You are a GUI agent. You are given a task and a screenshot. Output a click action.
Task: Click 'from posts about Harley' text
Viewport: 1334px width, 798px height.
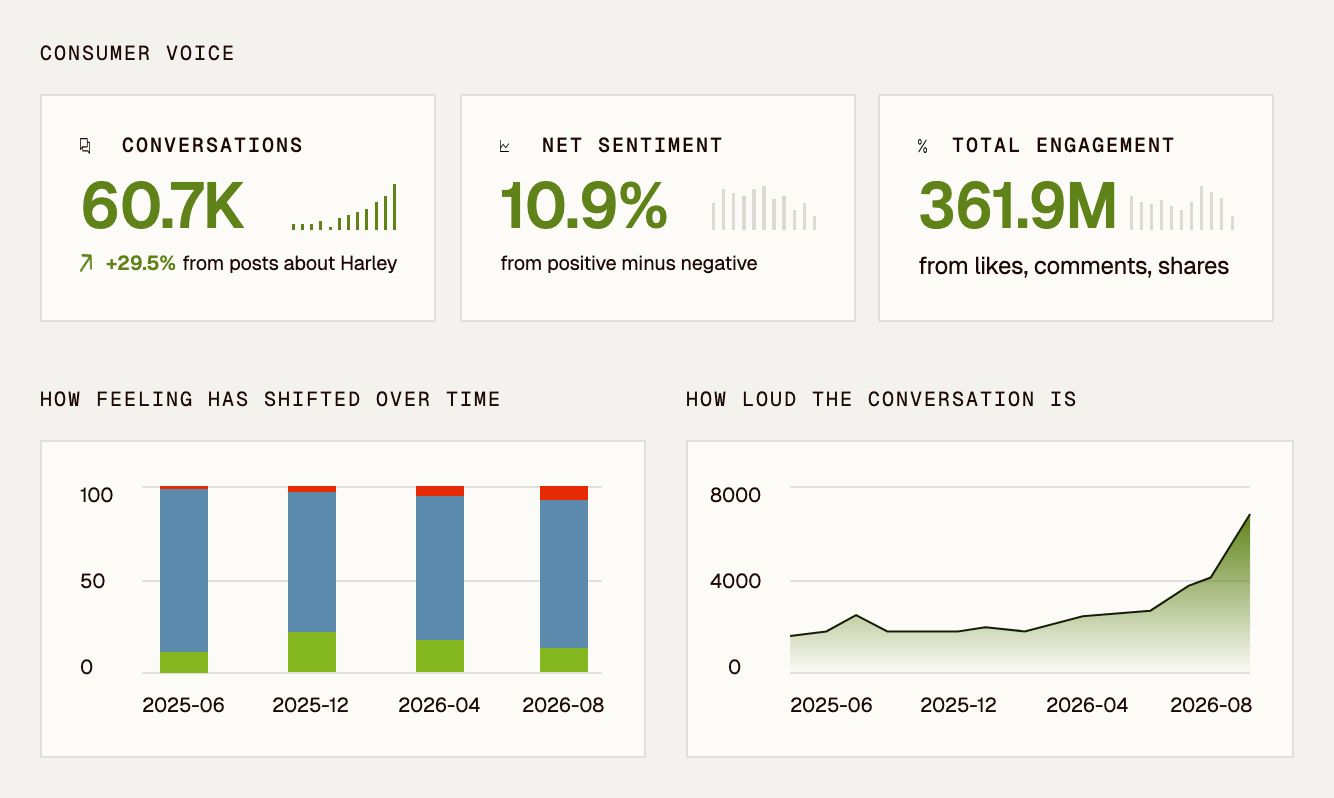click(x=290, y=264)
